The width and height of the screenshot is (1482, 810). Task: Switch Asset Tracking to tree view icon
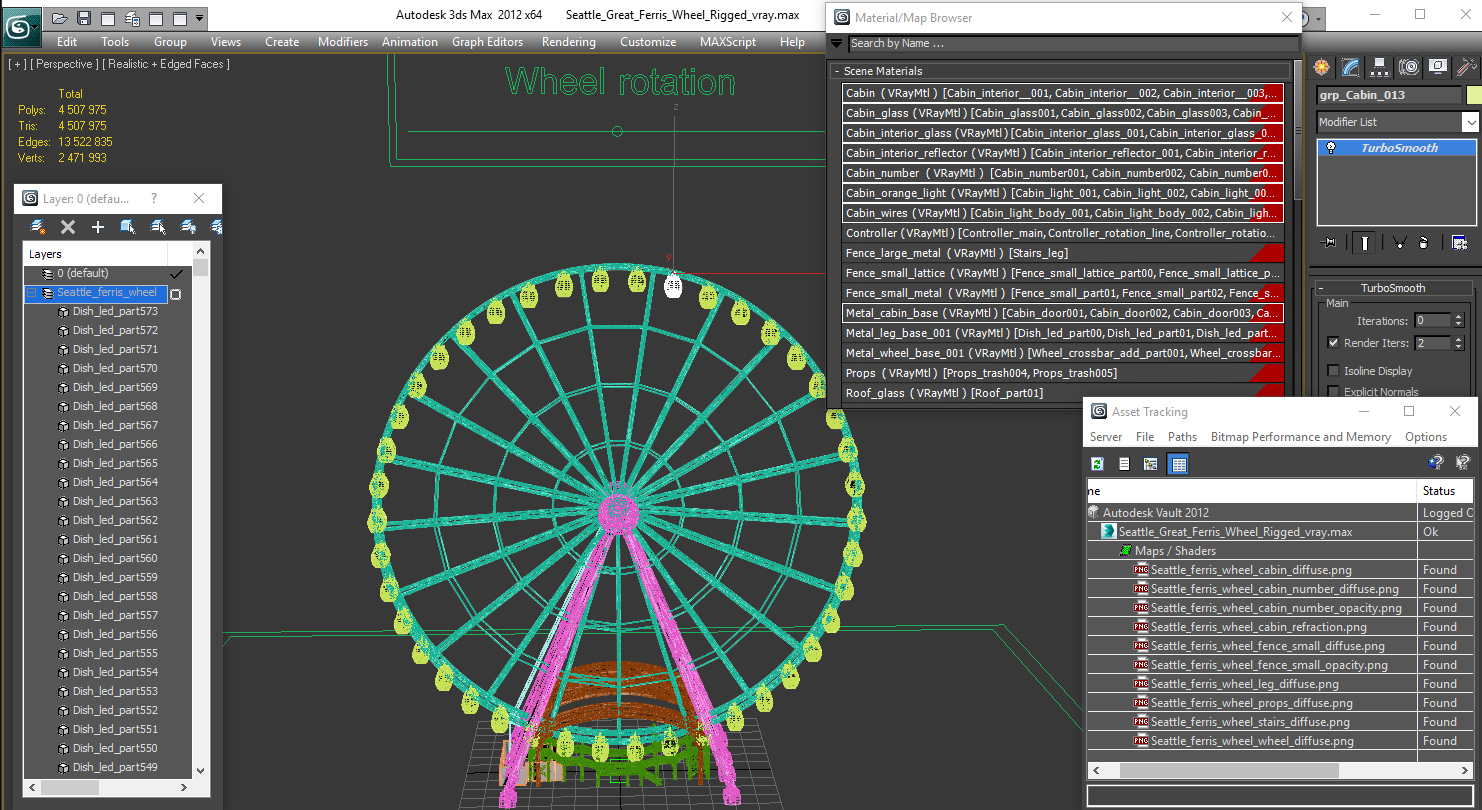click(1151, 464)
